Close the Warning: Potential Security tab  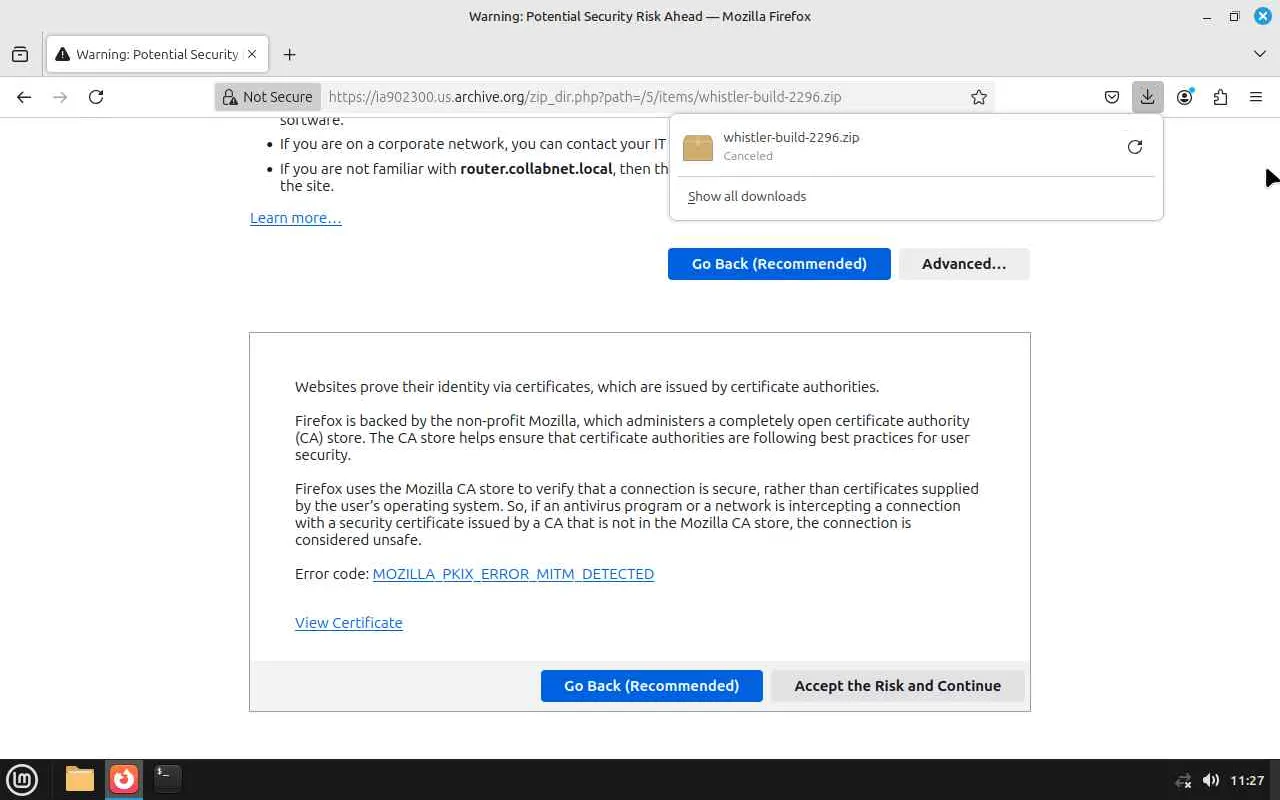pyautogui.click(x=252, y=54)
